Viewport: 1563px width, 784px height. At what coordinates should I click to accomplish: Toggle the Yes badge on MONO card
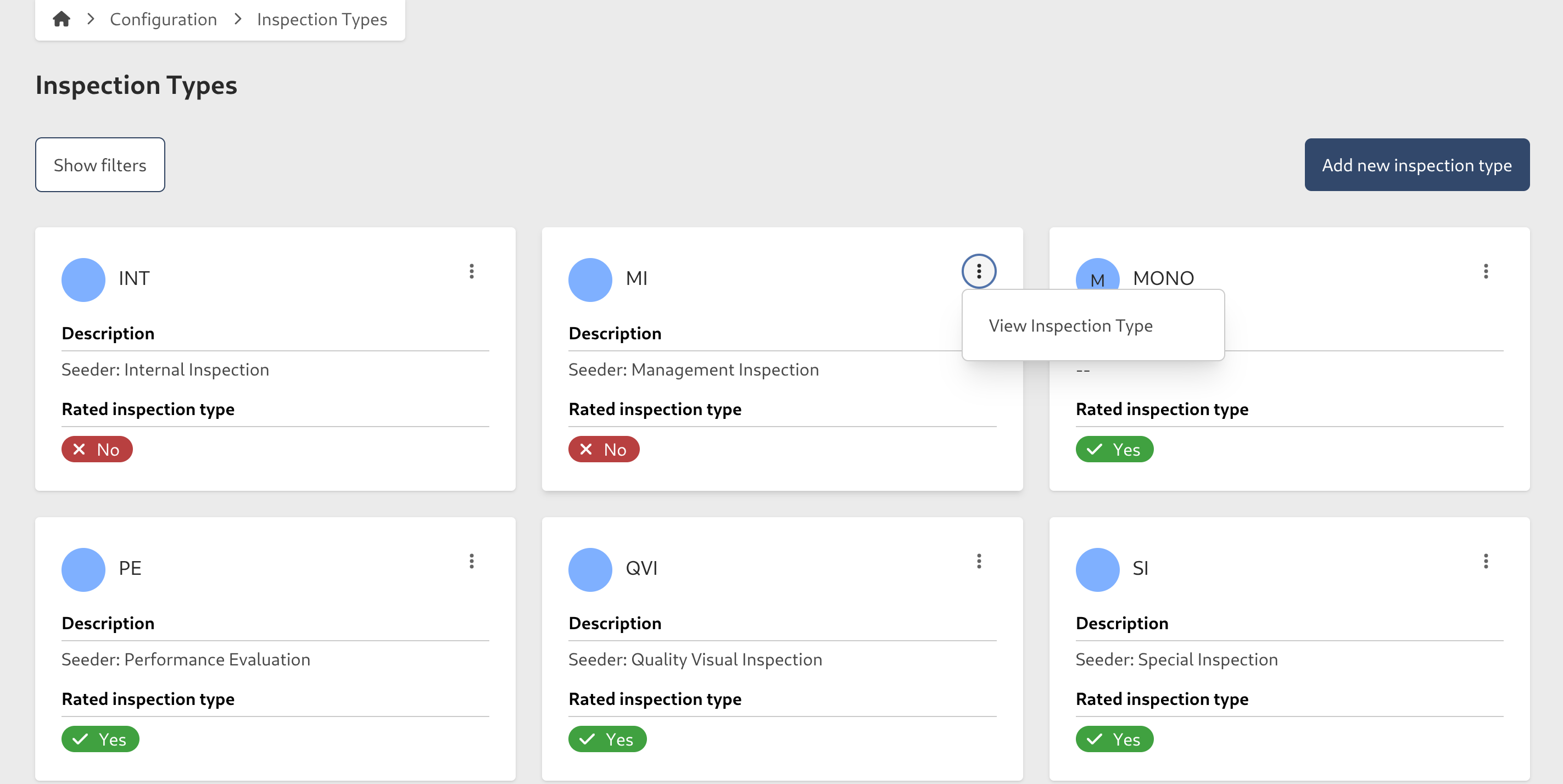[x=1114, y=449]
